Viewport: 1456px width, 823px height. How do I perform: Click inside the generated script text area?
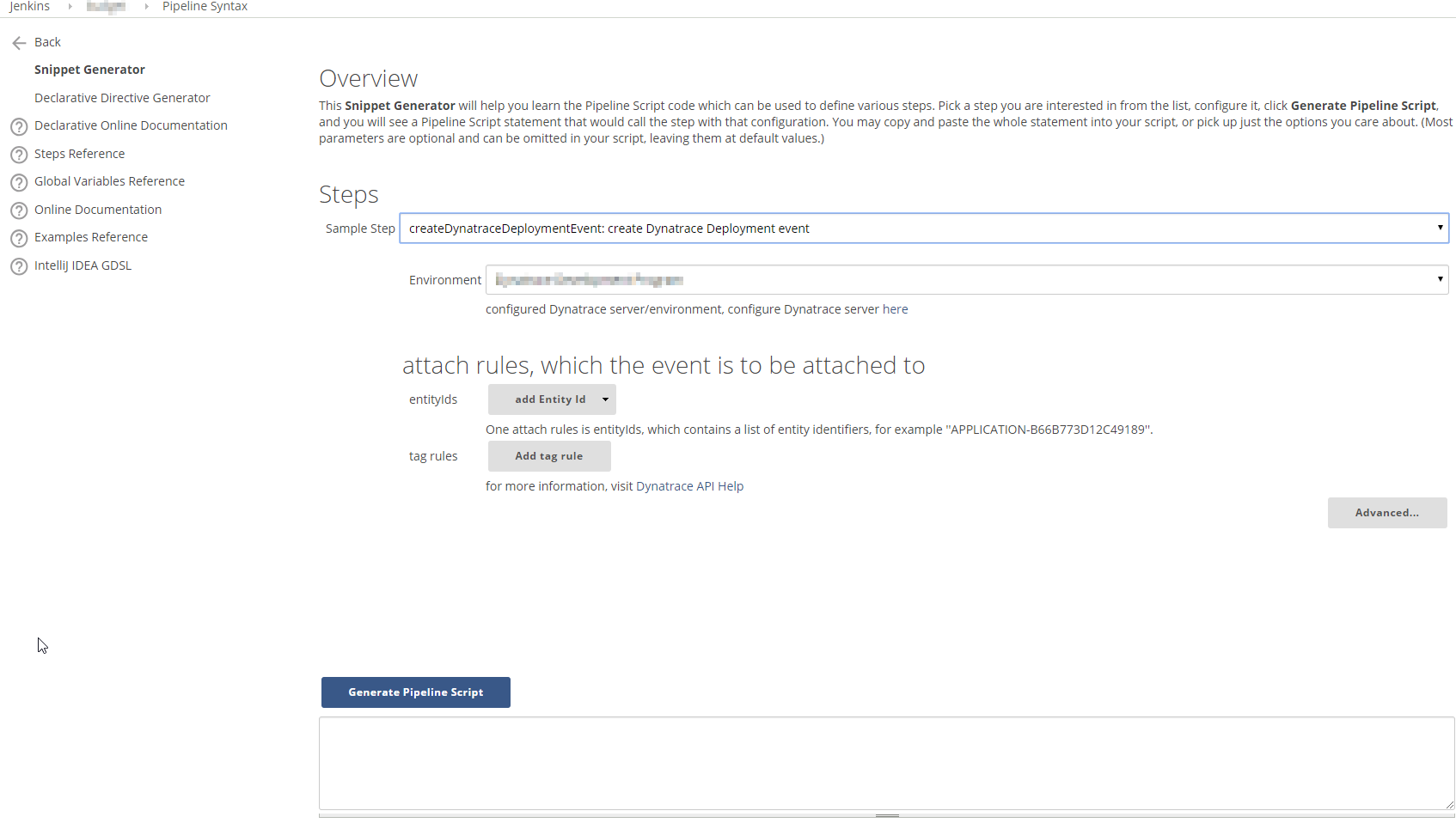[885, 763]
